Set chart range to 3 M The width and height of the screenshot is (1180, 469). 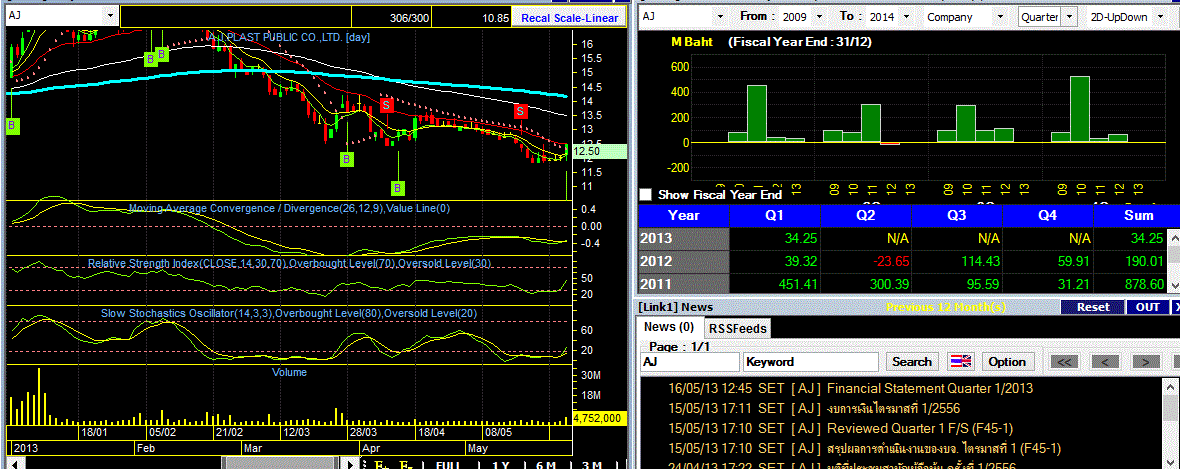click(x=592, y=464)
